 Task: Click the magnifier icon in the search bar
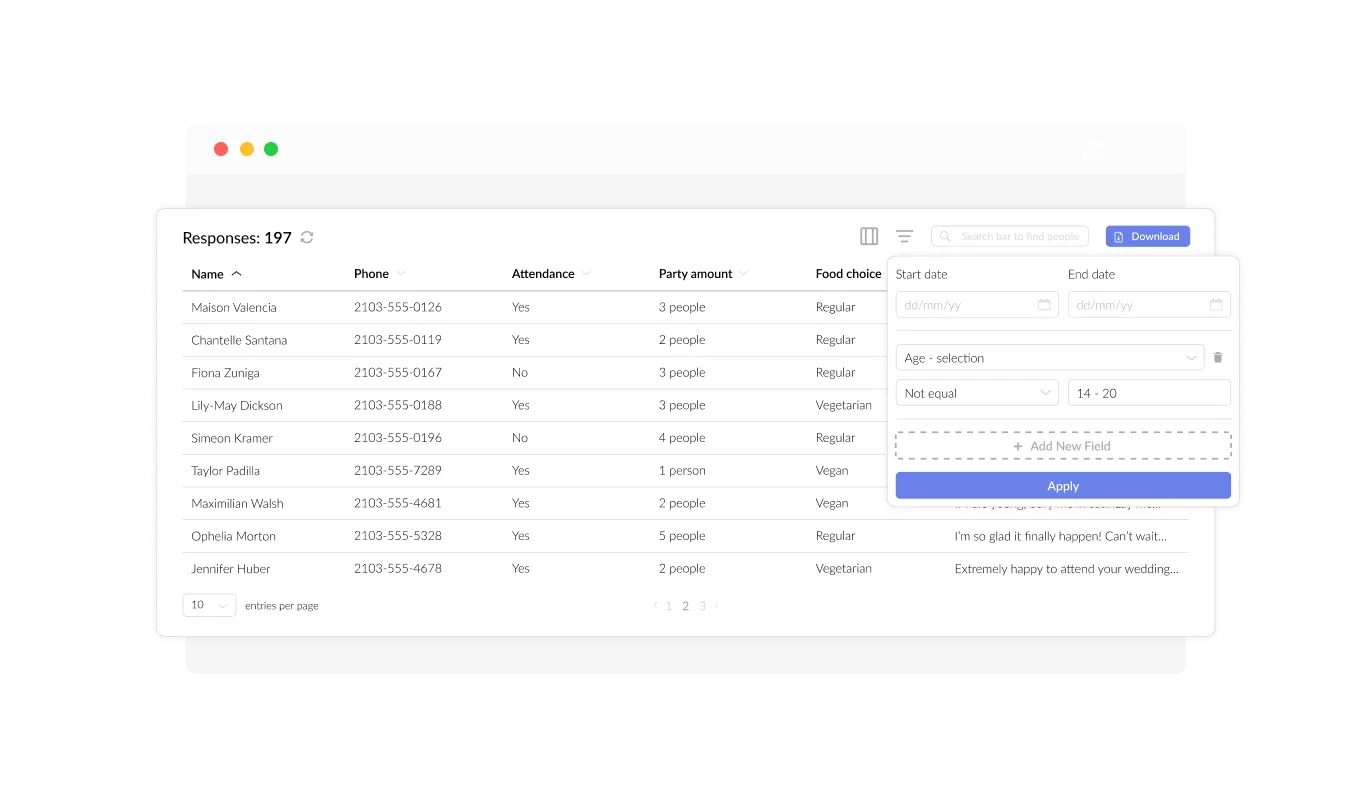click(x=944, y=236)
